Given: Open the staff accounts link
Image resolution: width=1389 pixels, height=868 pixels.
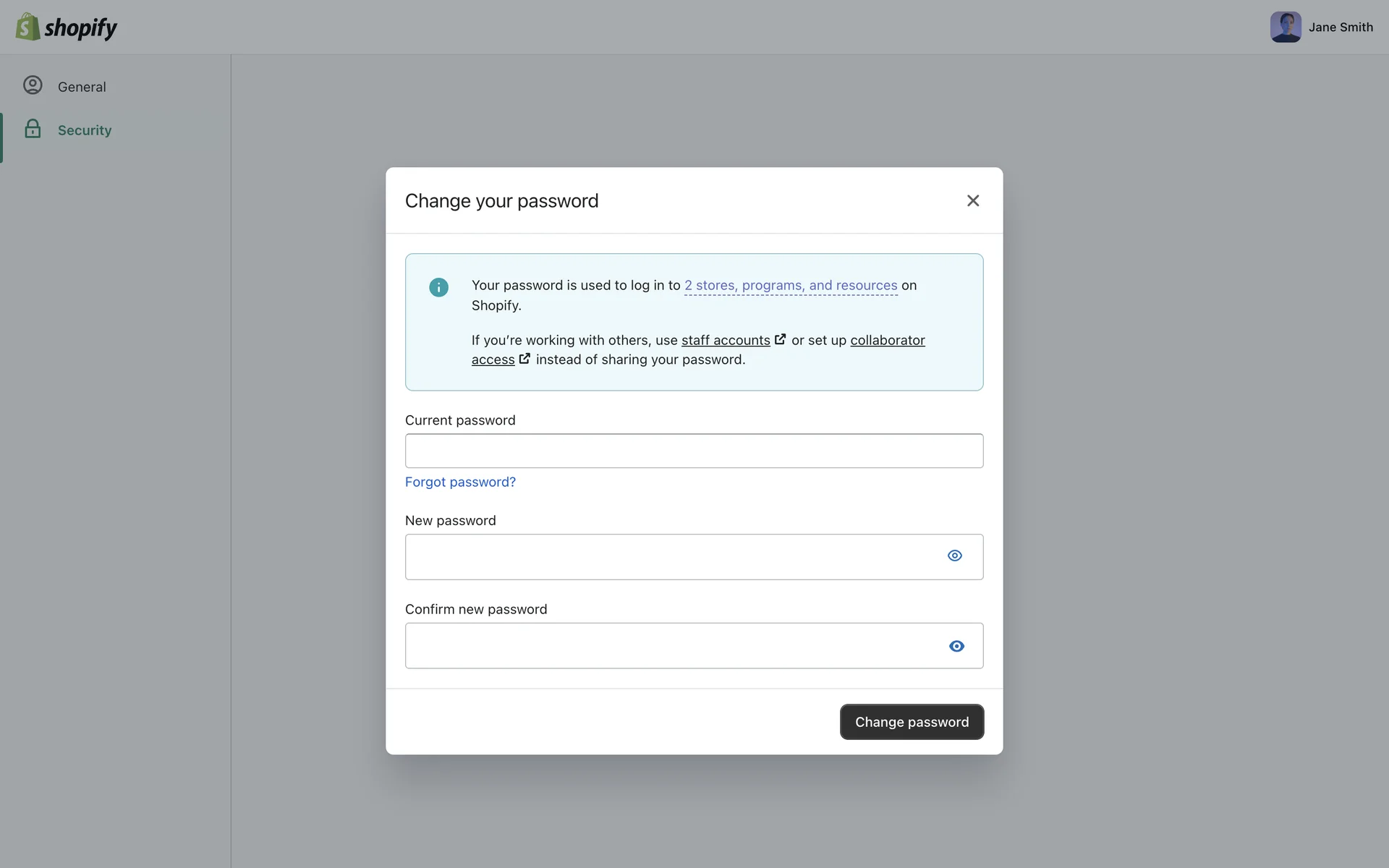Looking at the screenshot, I should click(x=725, y=340).
